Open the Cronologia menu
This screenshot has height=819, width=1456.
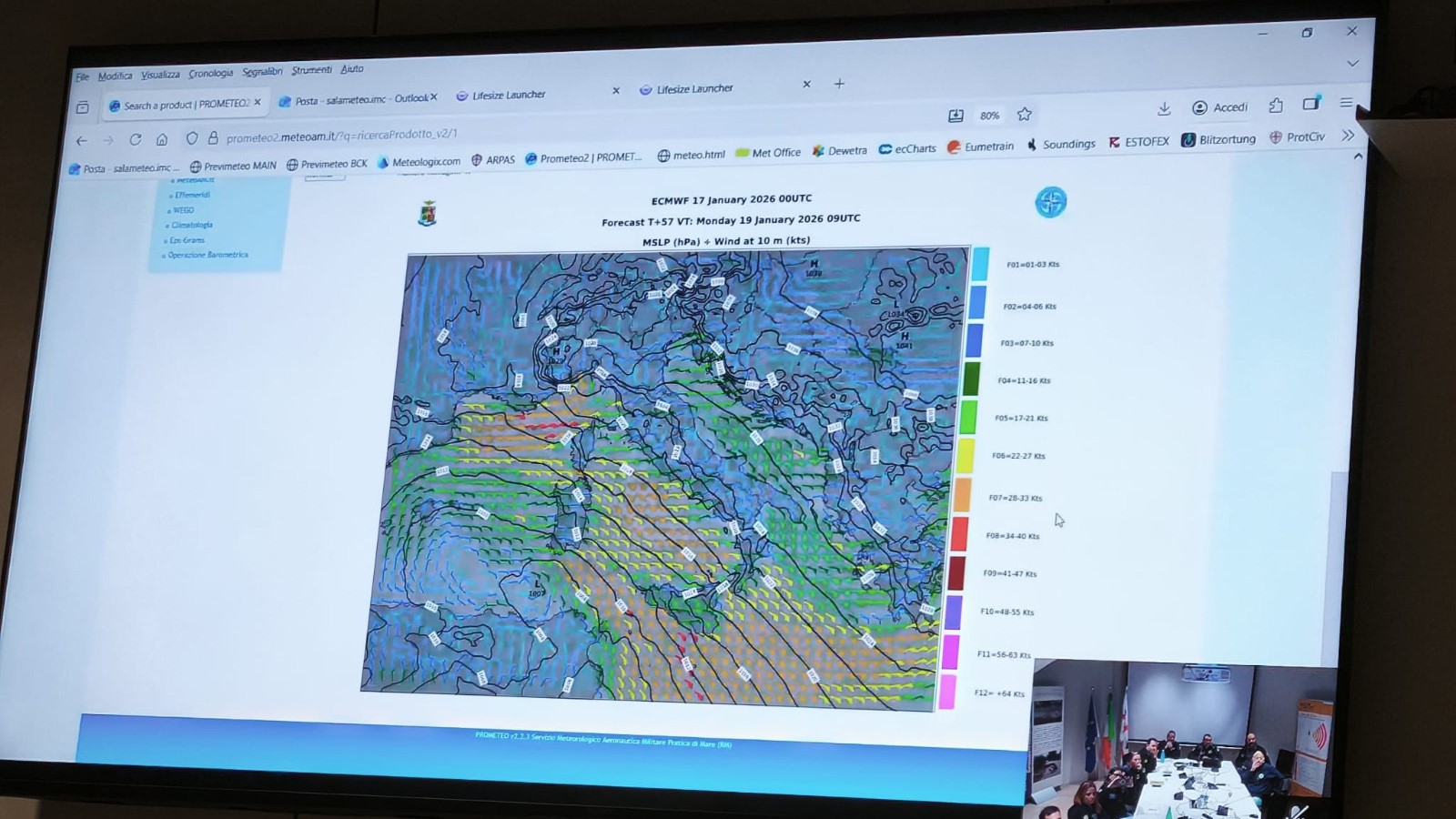click(x=210, y=73)
